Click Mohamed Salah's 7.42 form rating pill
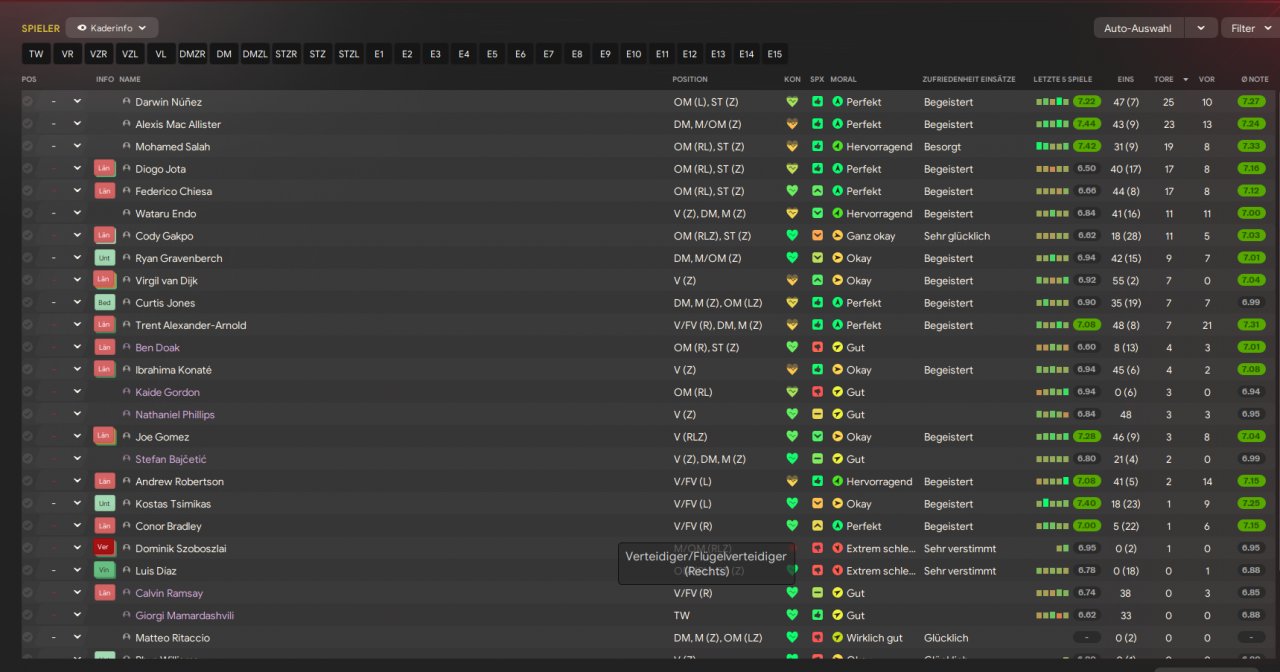1280x672 pixels. pyautogui.click(x=1087, y=147)
